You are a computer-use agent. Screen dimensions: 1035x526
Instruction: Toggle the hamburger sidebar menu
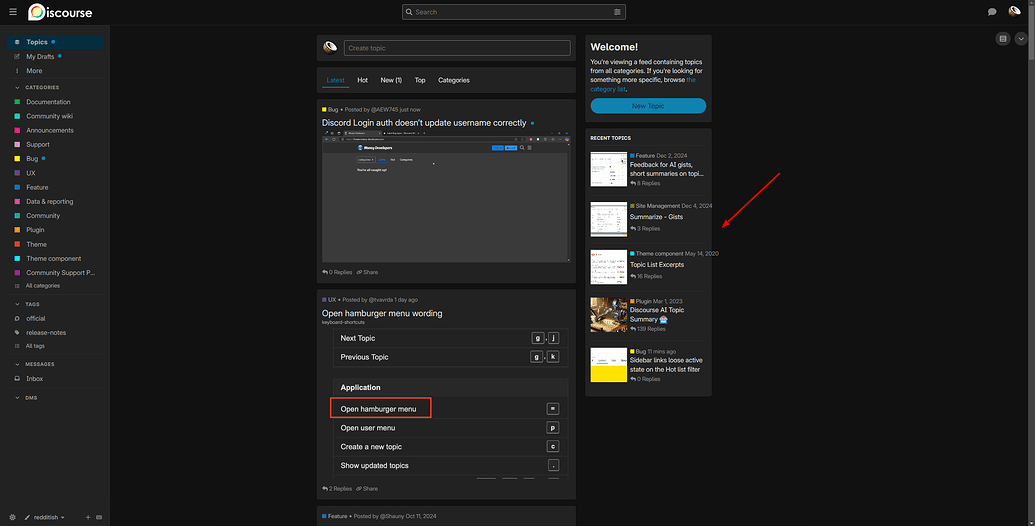pos(13,12)
